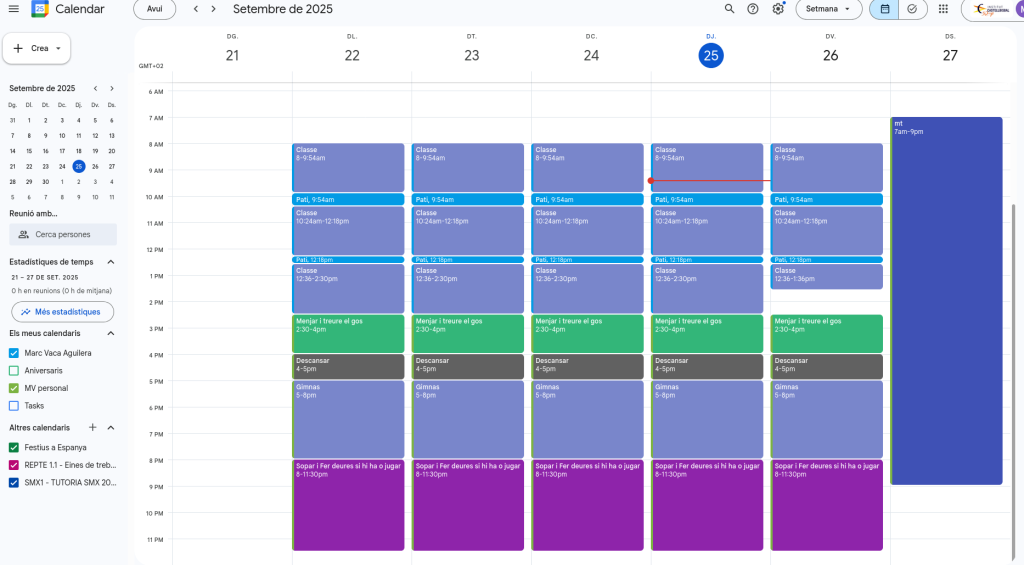Open the Crea button dropdown
The height and width of the screenshot is (565, 1024).
pos(58,48)
